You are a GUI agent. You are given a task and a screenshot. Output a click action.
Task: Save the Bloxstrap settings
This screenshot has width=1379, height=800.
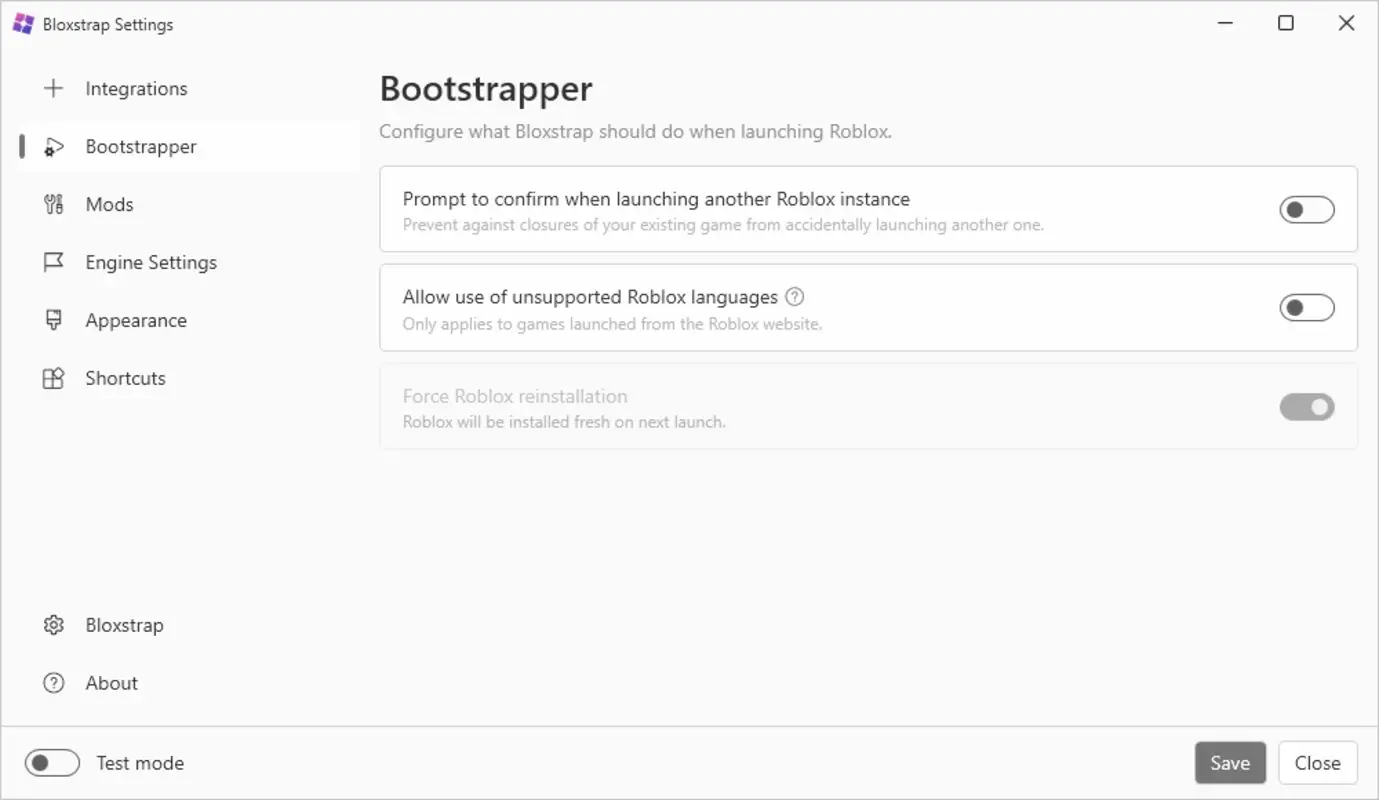1230,762
